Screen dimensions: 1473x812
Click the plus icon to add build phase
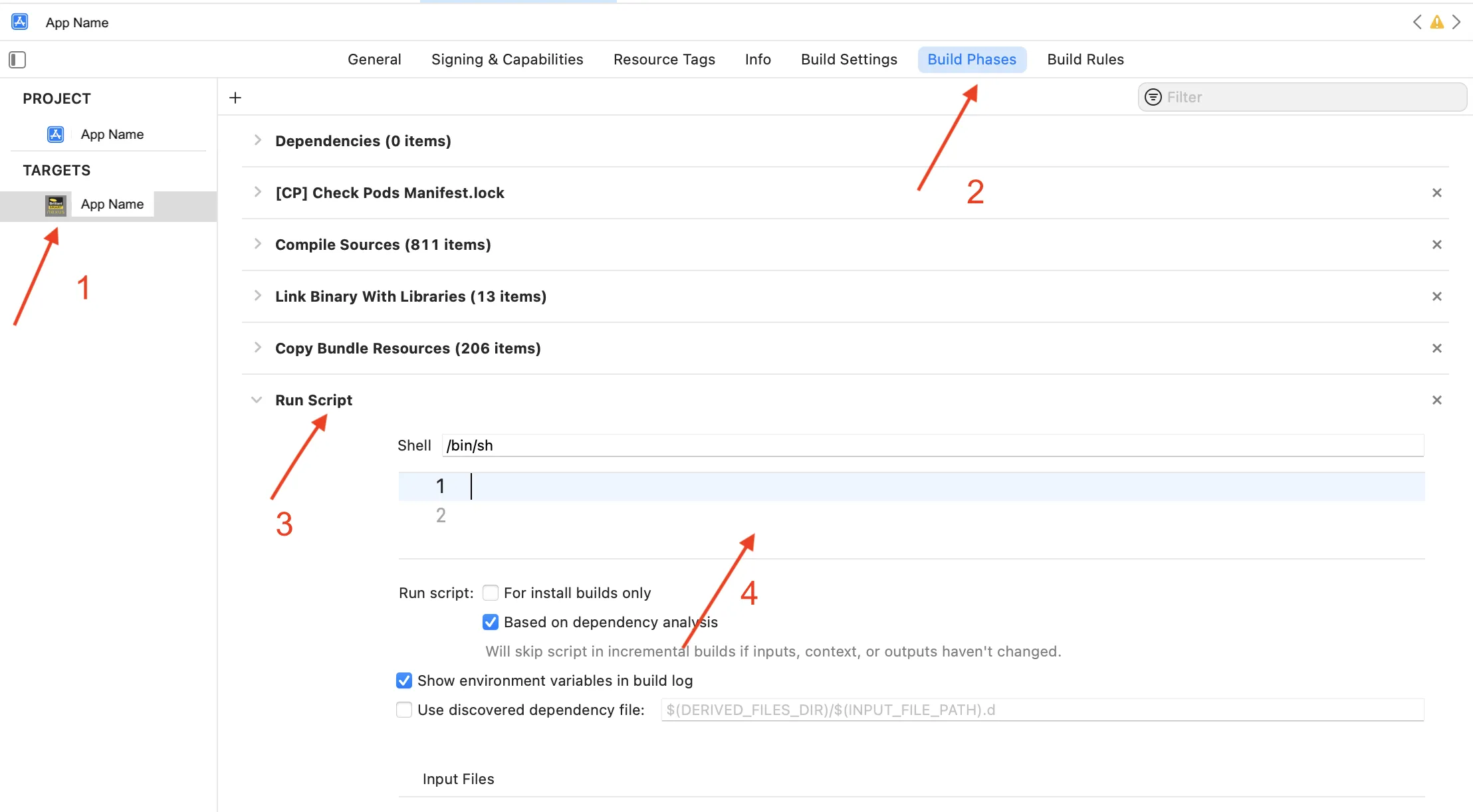tap(235, 98)
